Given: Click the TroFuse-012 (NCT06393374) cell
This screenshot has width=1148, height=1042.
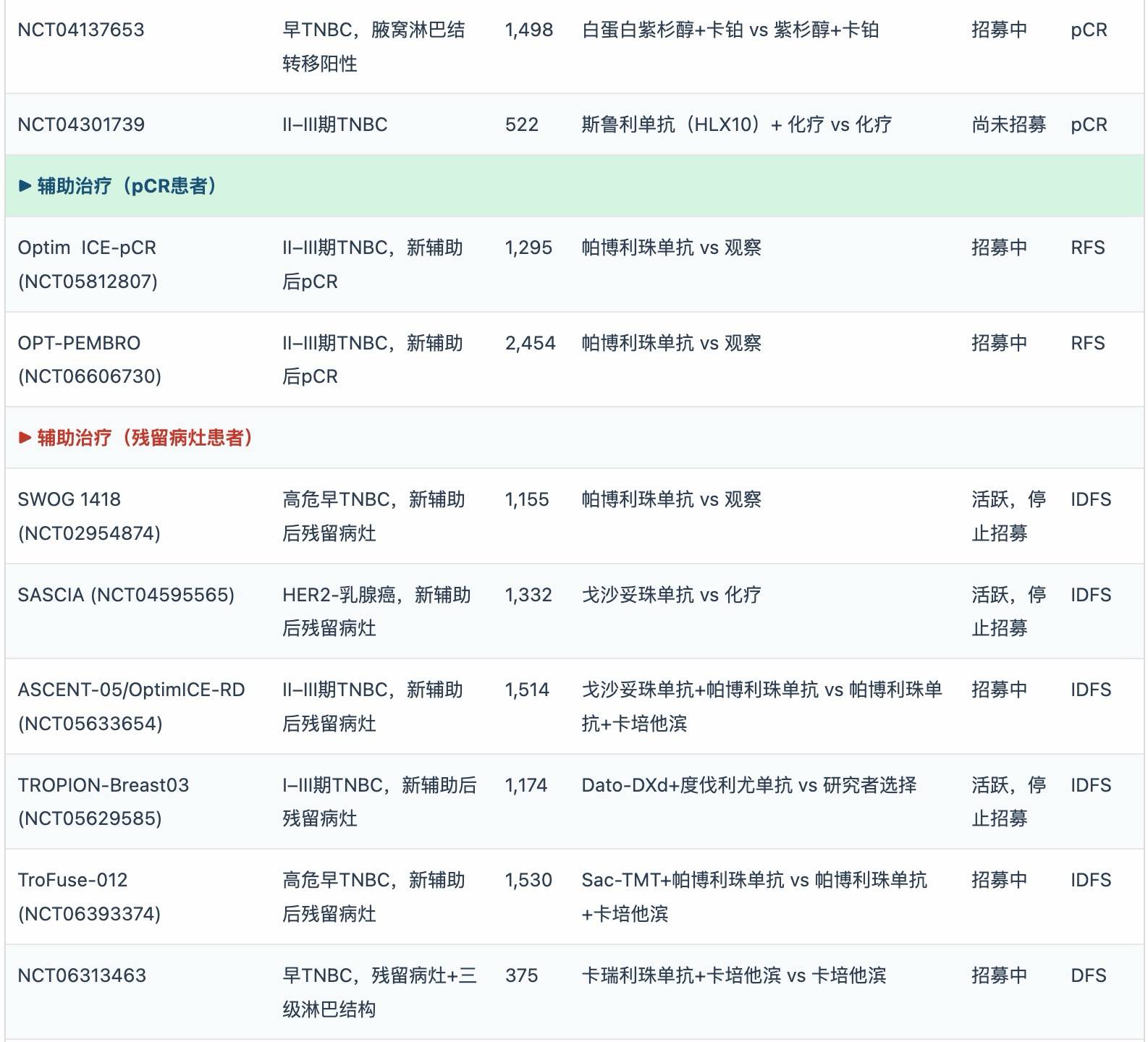Looking at the screenshot, I should [89, 897].
